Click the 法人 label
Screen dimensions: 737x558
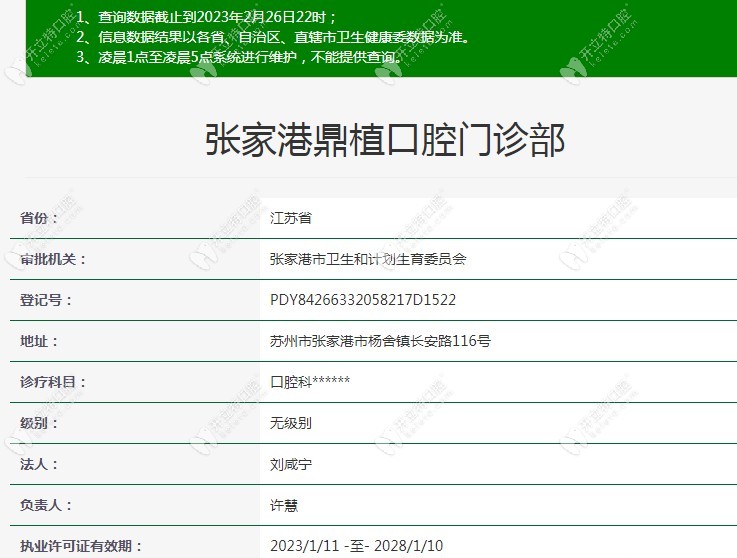click(x=39, y=464)
